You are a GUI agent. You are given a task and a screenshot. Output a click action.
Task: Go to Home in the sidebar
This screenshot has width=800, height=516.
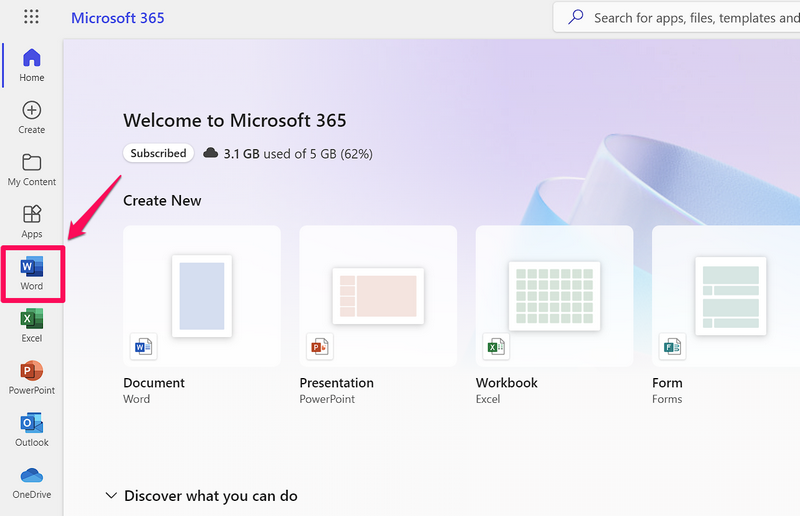[32, 65]
